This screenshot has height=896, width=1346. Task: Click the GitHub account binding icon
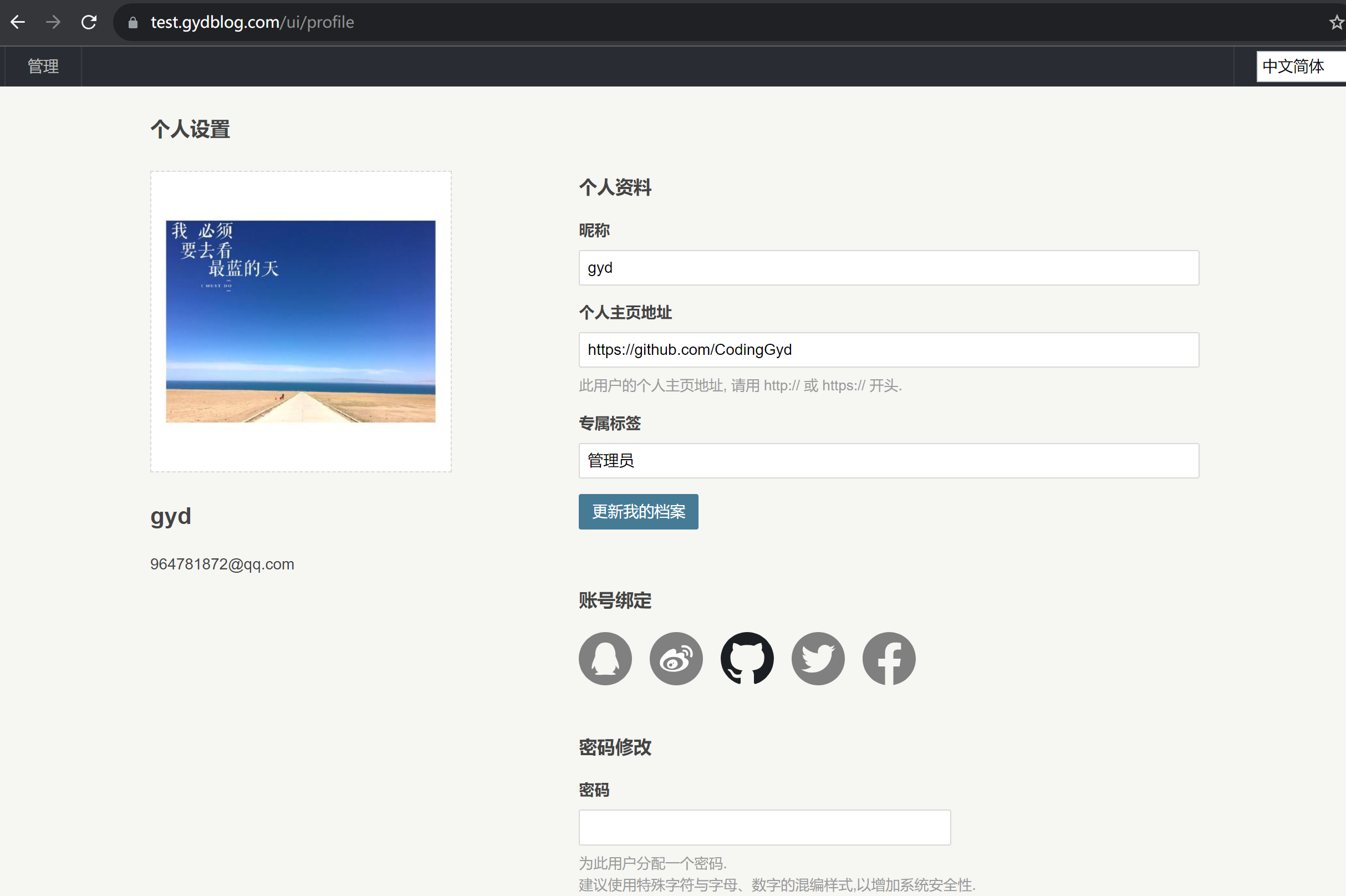pyautogui.click(x=747, y=658)
